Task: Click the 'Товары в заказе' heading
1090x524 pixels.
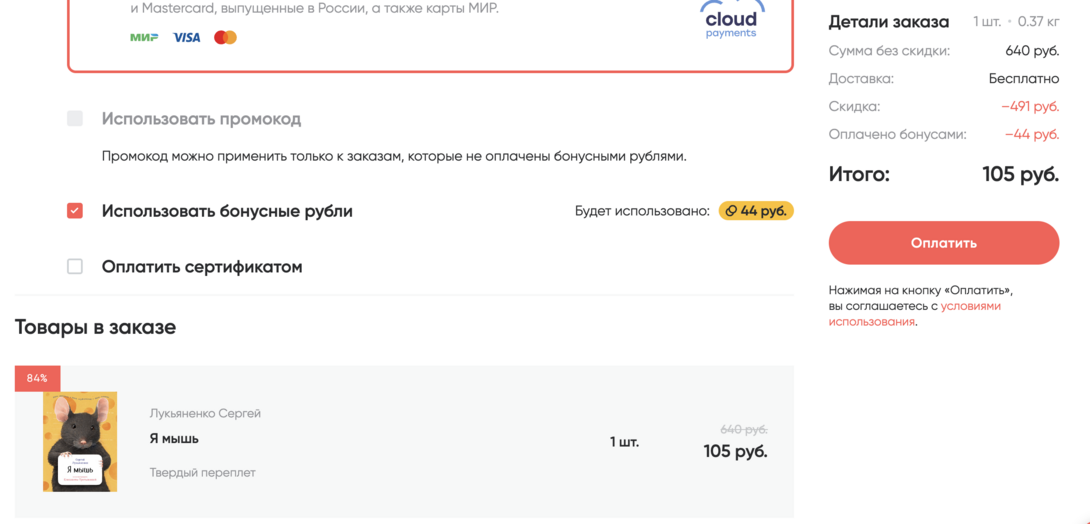Action: [x=95, y=327]
